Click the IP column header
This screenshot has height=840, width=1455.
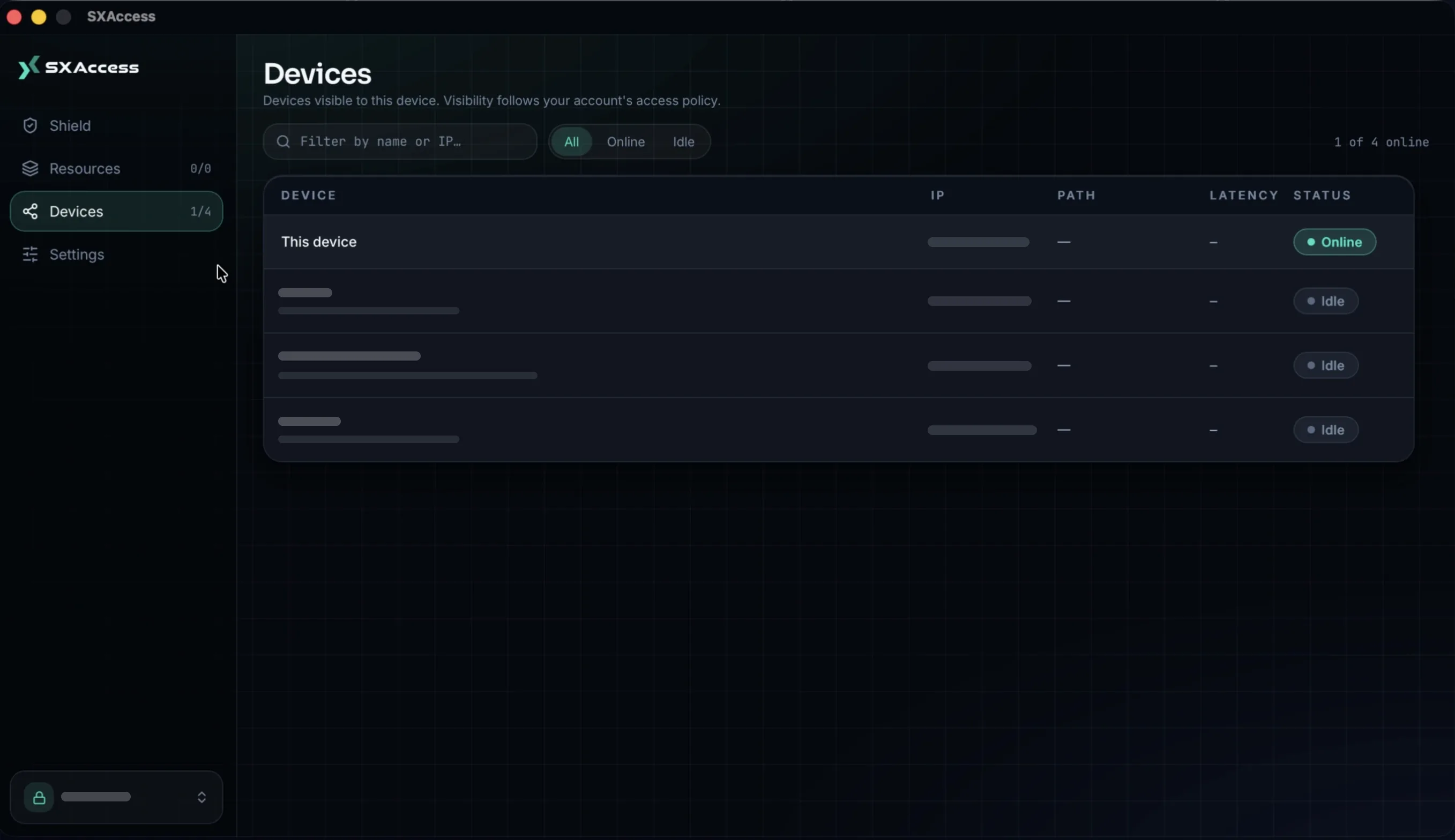(x=937, y=196)
